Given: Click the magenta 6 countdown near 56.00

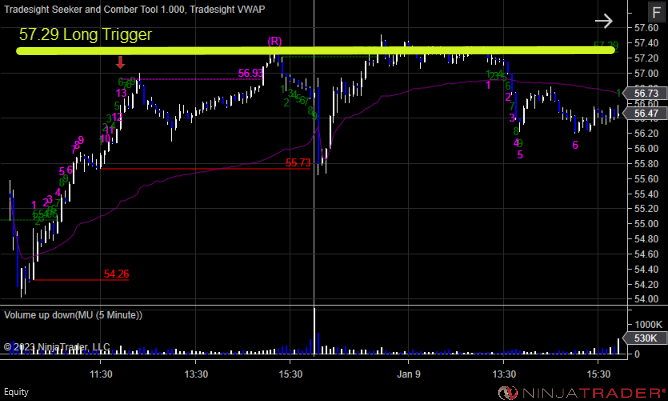Looking at the screenshot, I should (x=575, y=145).
